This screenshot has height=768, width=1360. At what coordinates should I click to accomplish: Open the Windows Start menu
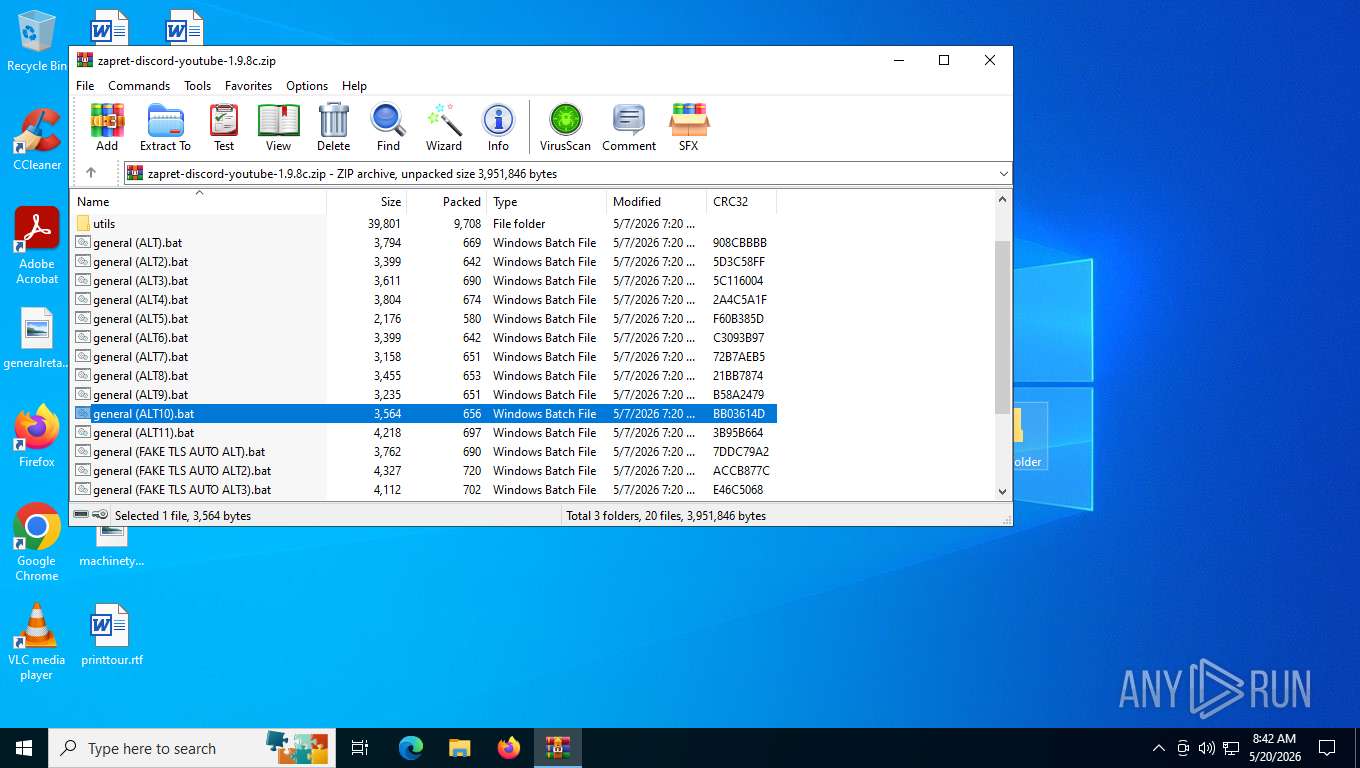[x=24, y=748]
